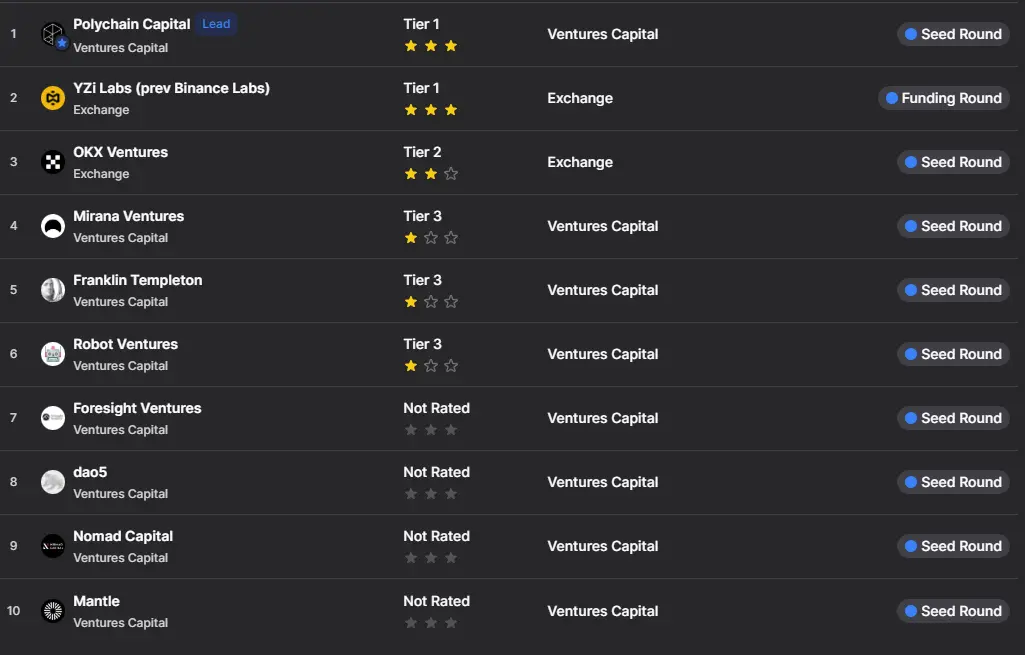This screenshot has height=655, width=1025.
Task: Open the YZi Labs (prev Binance Labs) link
Action: [171, 88]
